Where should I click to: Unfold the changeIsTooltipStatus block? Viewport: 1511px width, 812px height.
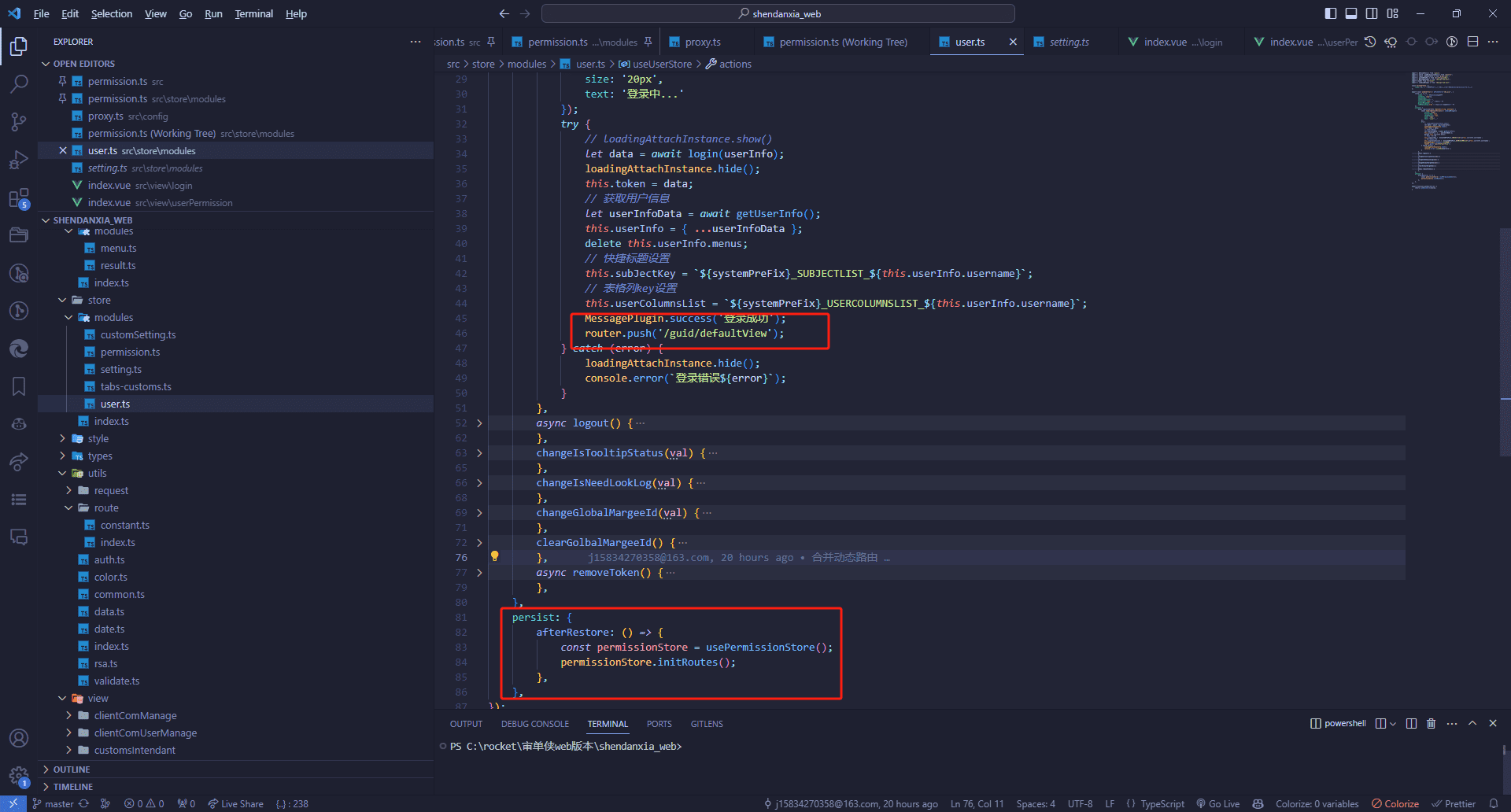[x=479, y=453]
